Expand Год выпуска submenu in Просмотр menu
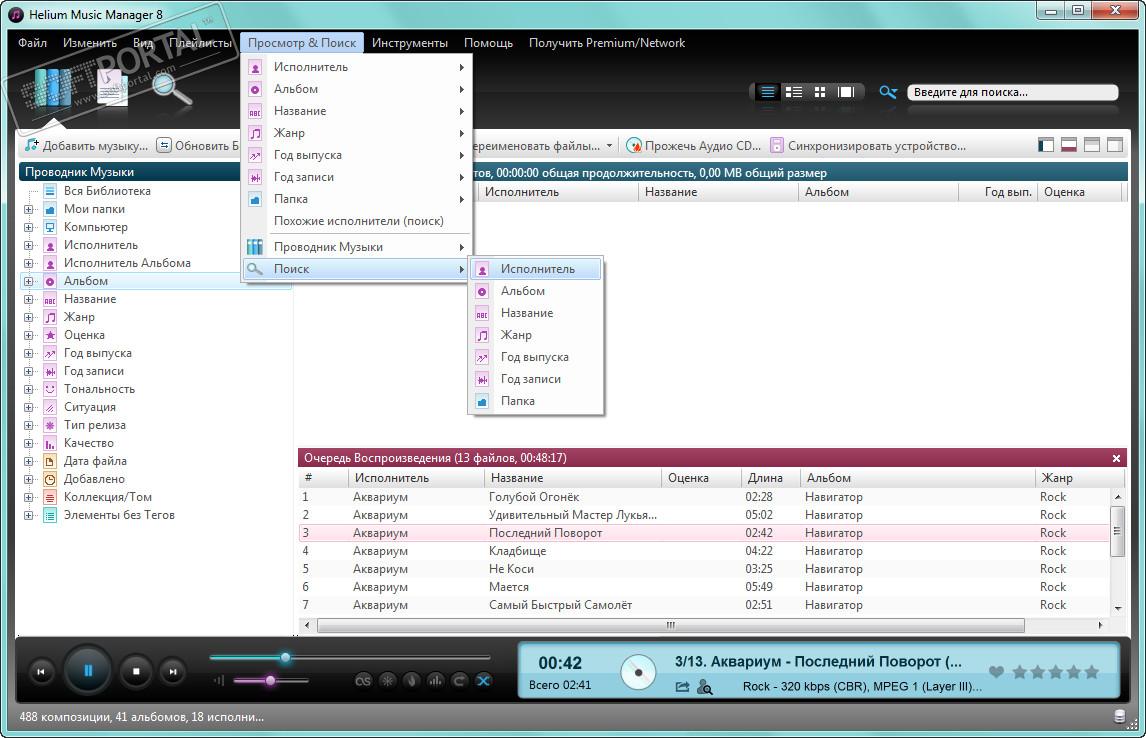Viewport: 1146px width, 738px height. coord(357,155)
